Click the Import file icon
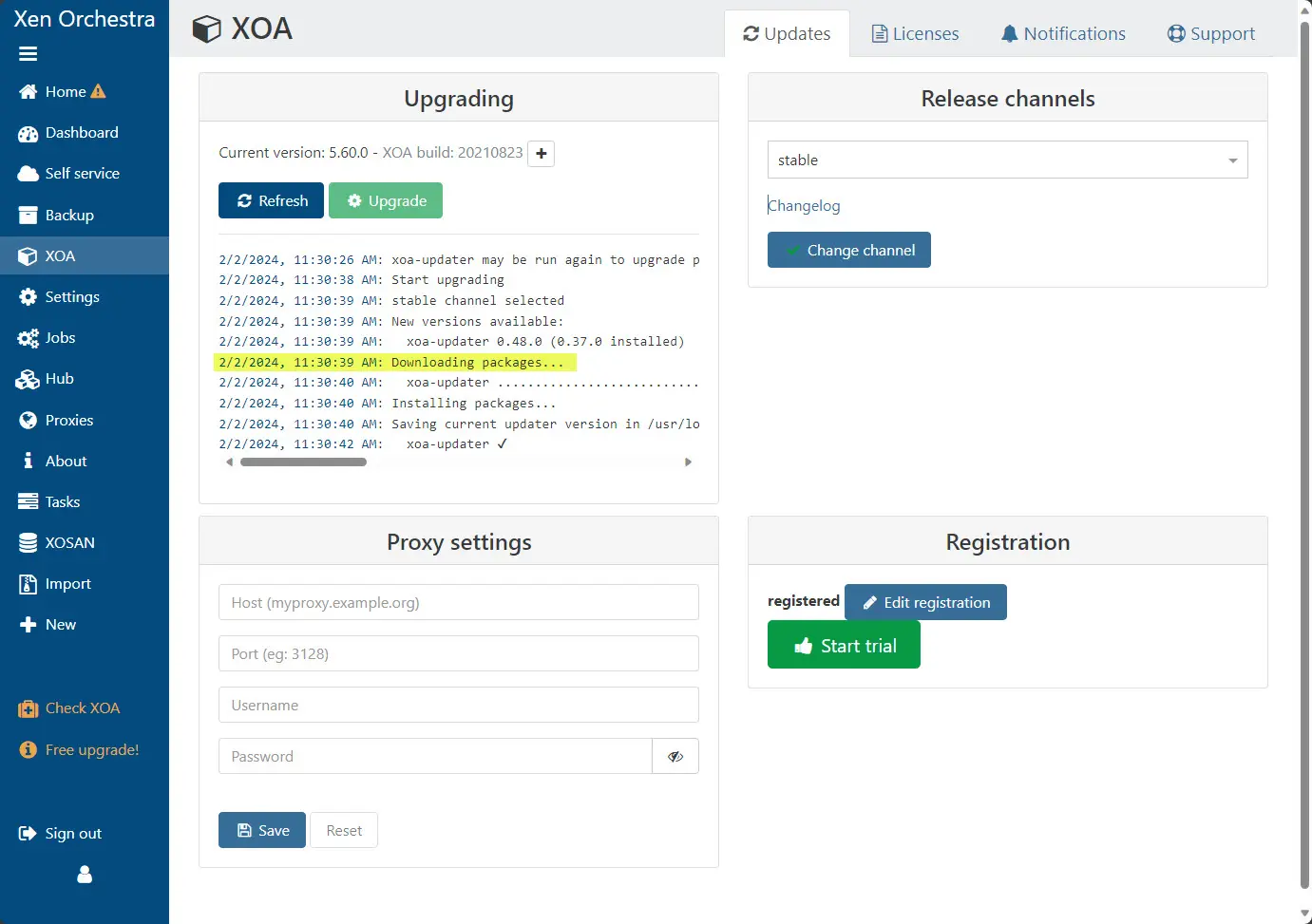This screenshot has height=924, width=1312. pos(29,584)
